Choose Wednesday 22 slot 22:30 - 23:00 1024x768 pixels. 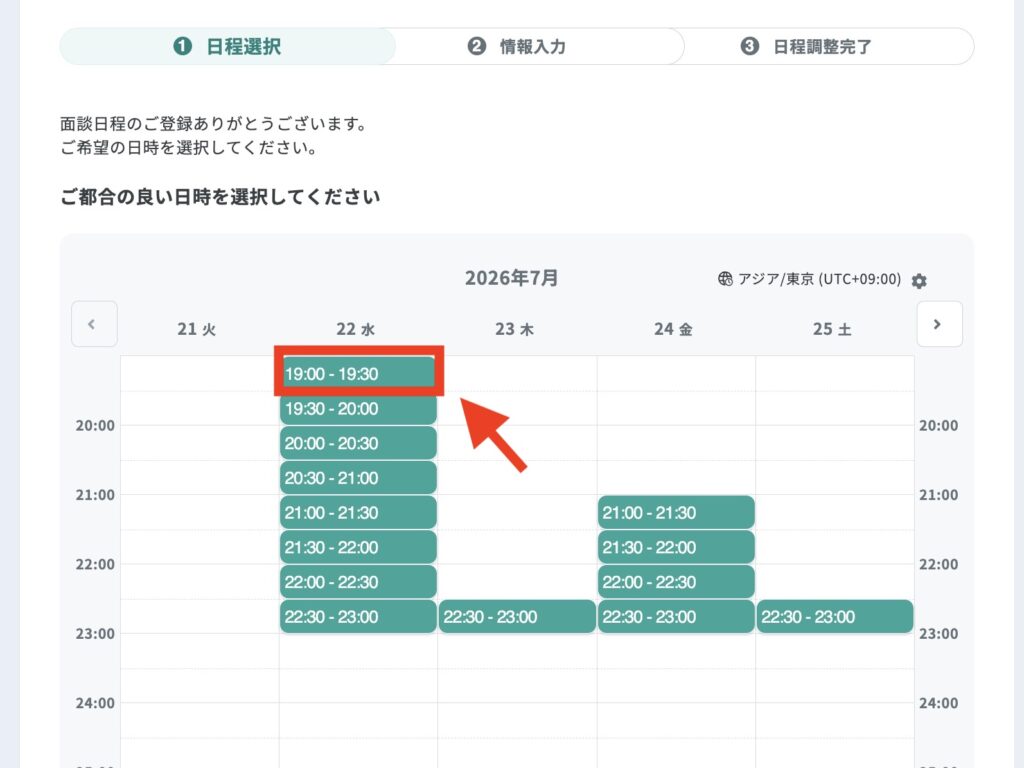[358, 616]
